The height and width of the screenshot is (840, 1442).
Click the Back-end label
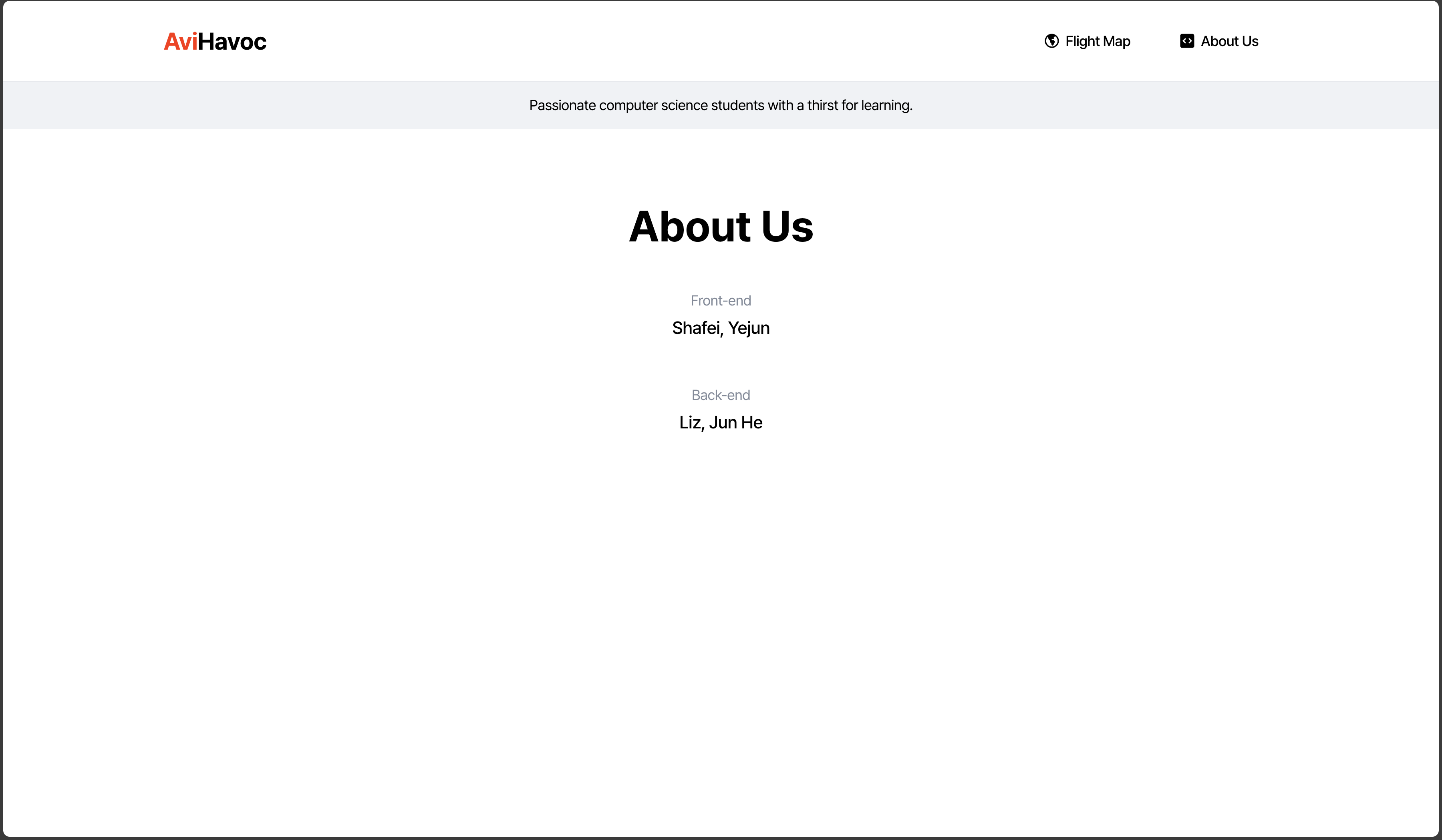point(721,395)
